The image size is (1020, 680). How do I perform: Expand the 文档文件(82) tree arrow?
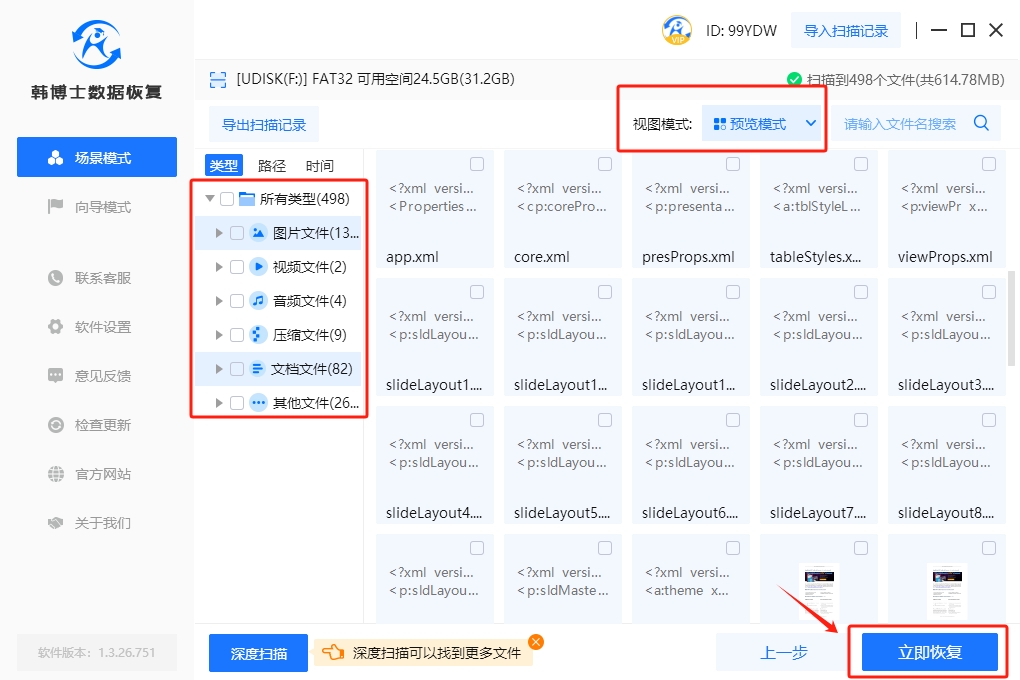click(219, 369)
